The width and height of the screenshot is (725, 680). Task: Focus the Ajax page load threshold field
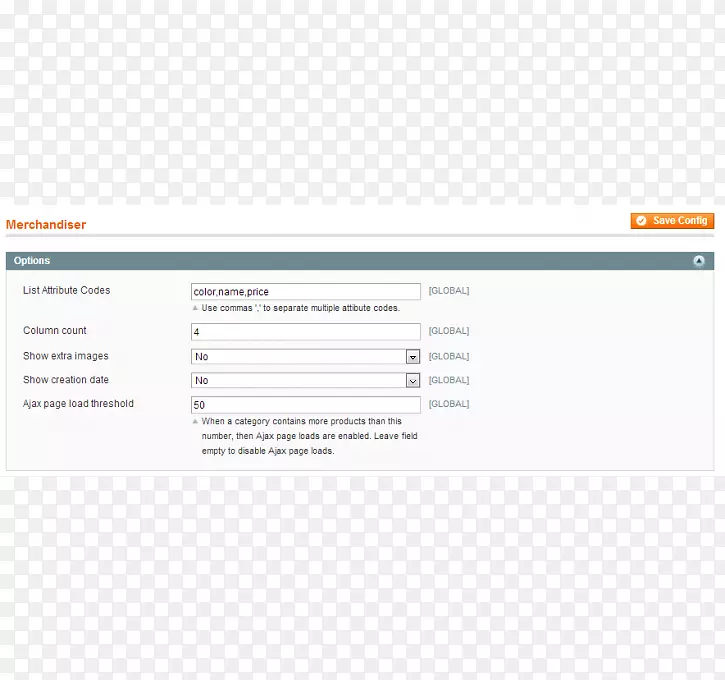tap(306, 405)
